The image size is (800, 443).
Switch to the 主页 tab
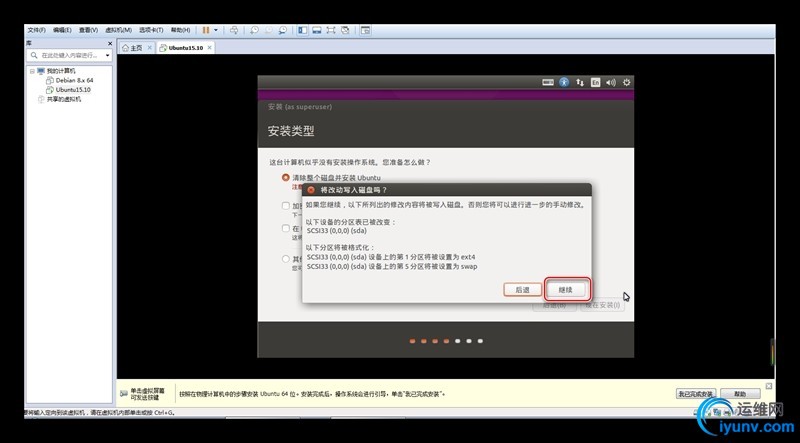point(132,48)
